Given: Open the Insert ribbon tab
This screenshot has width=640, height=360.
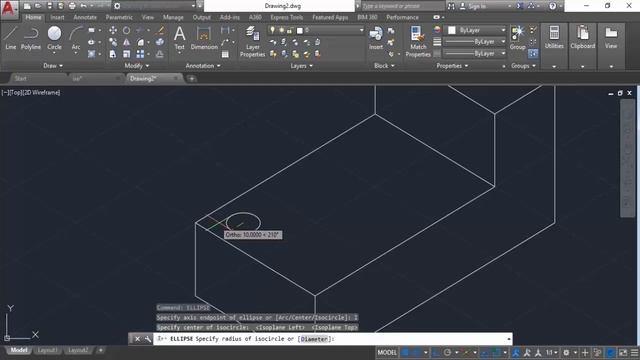Looking at the screenshot, I should coord(57,17).
